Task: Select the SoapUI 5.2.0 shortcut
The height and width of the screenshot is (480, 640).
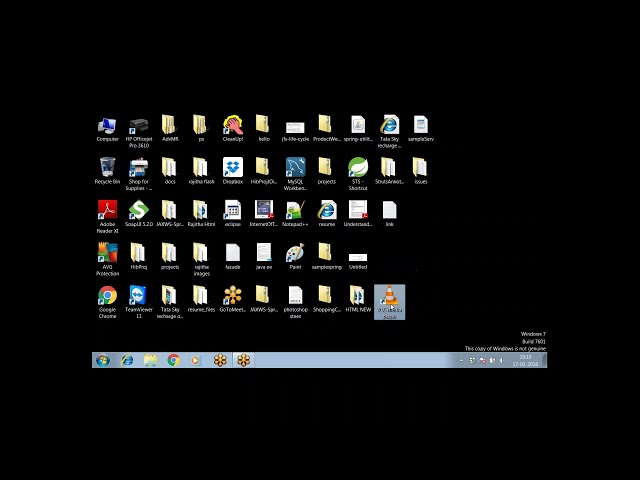Action: click(139, 214)
